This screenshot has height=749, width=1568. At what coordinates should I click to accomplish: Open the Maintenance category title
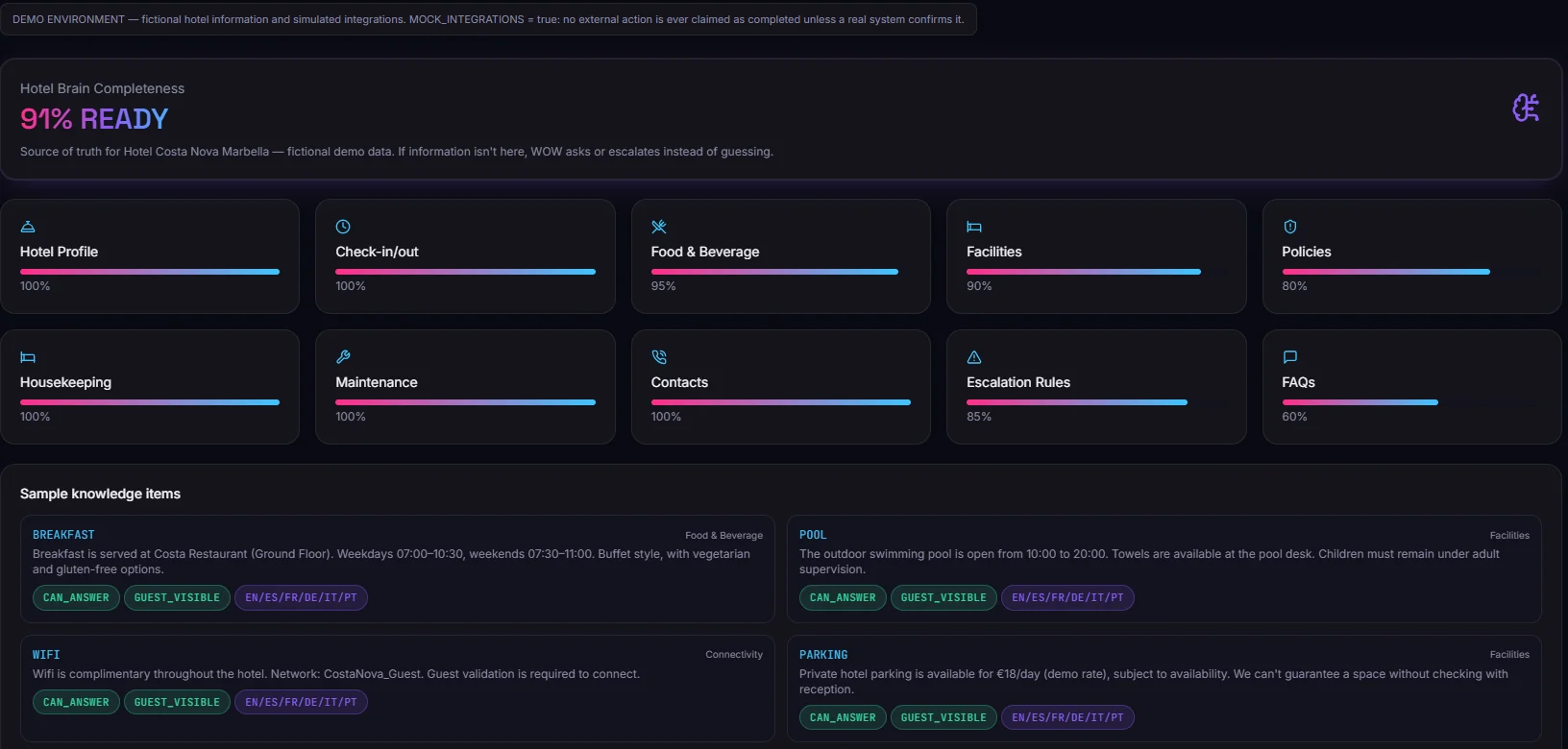(x=377, y=382)
